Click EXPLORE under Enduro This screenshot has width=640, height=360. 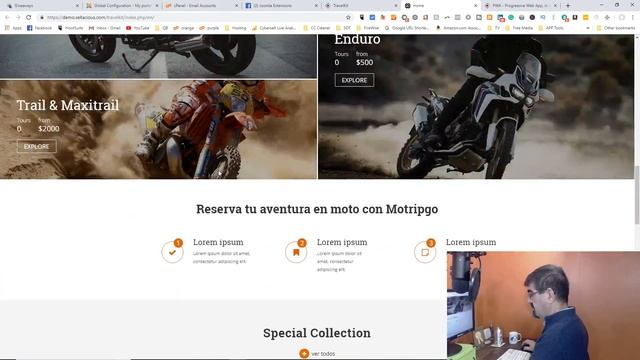pyautogui.click(x=354, y=80)
